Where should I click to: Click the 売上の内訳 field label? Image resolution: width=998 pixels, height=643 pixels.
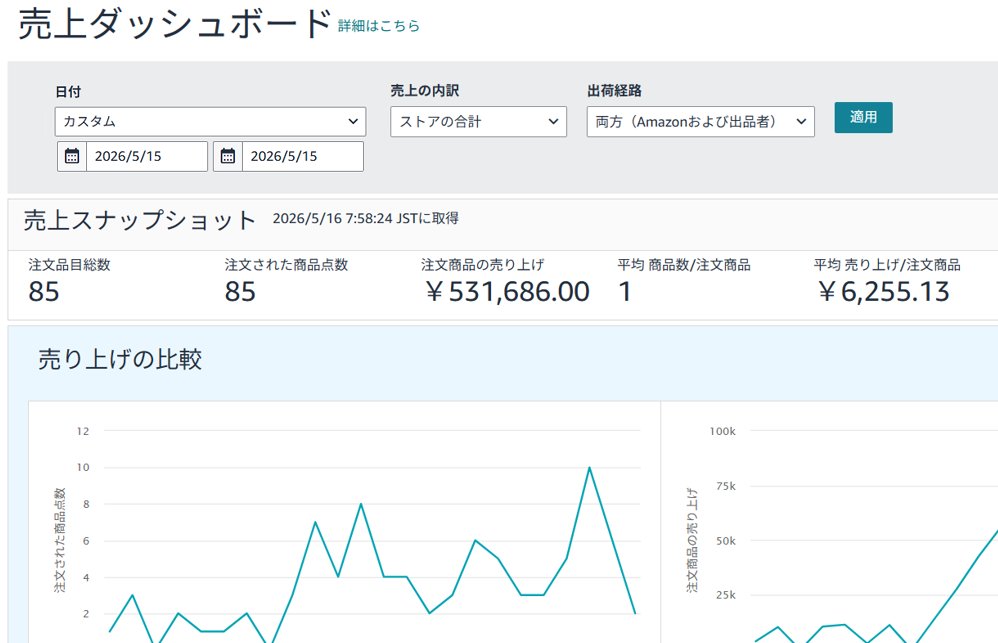425,90
